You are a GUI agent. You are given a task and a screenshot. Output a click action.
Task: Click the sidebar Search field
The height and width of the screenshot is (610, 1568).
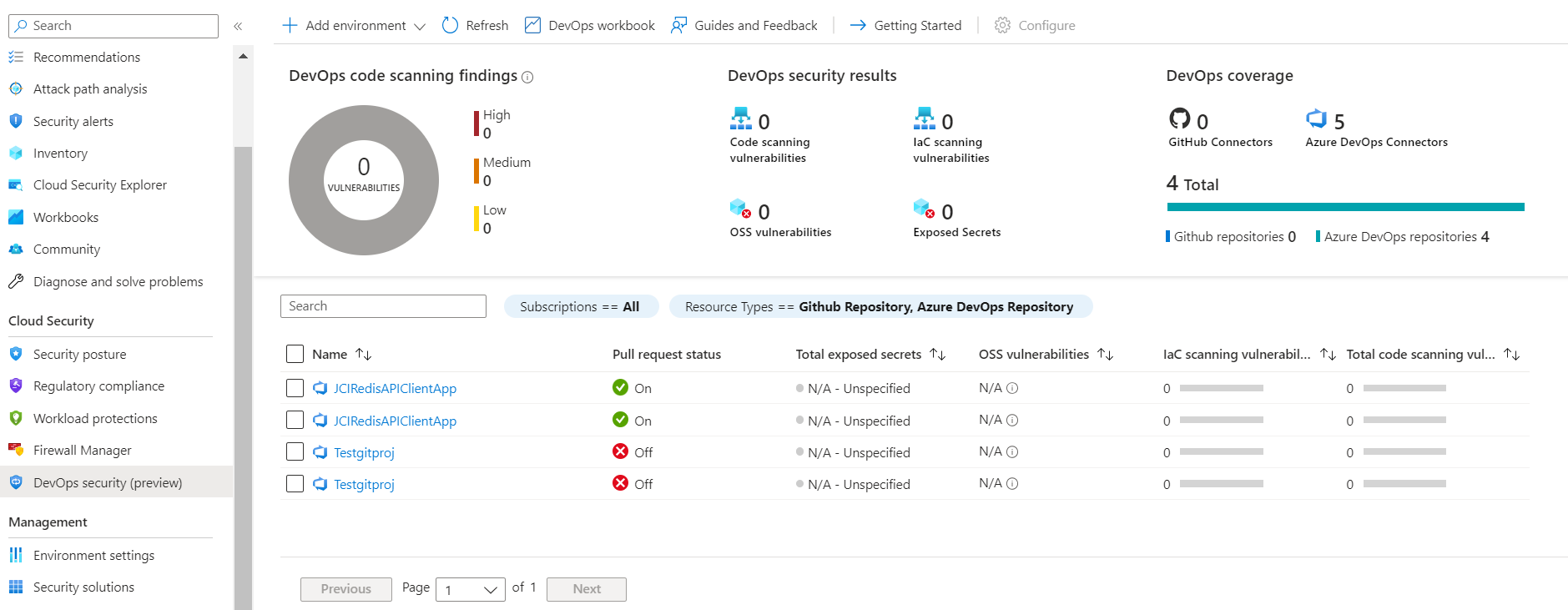tap(113, 26)
